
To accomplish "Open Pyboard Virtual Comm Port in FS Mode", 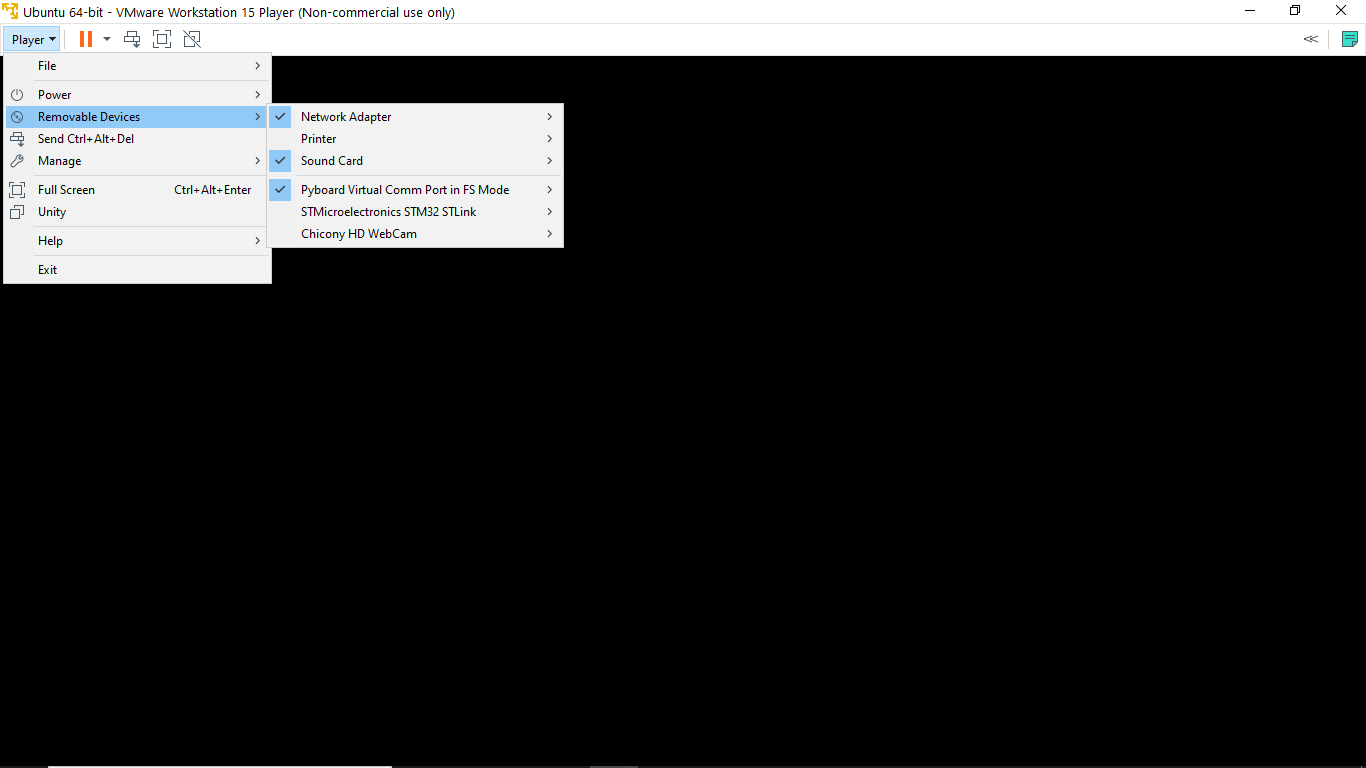I will point(415,190).
